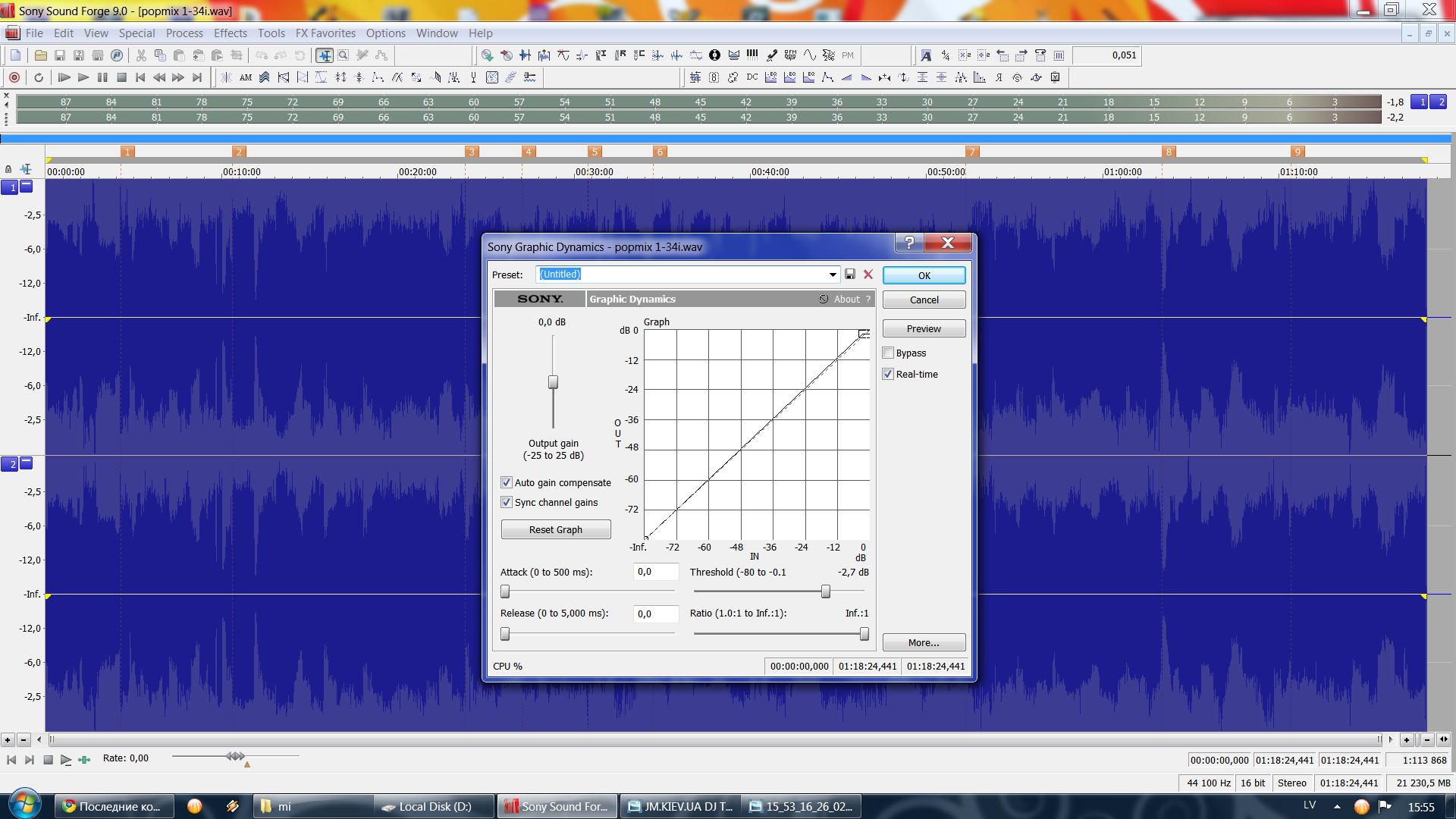Click the Threshold slider handle

point(826,591)
